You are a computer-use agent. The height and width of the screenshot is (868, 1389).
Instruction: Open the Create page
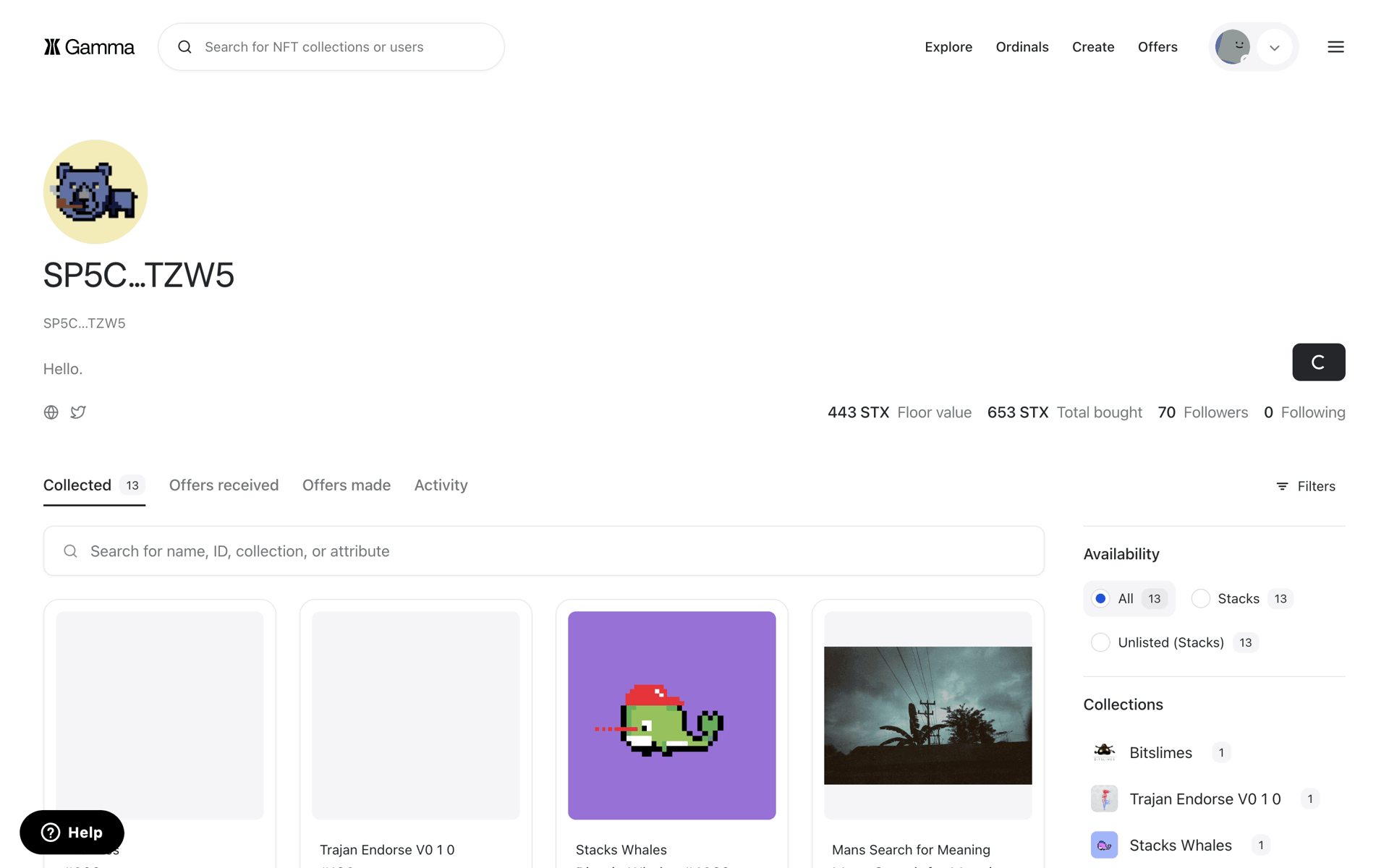[1093, 47]
